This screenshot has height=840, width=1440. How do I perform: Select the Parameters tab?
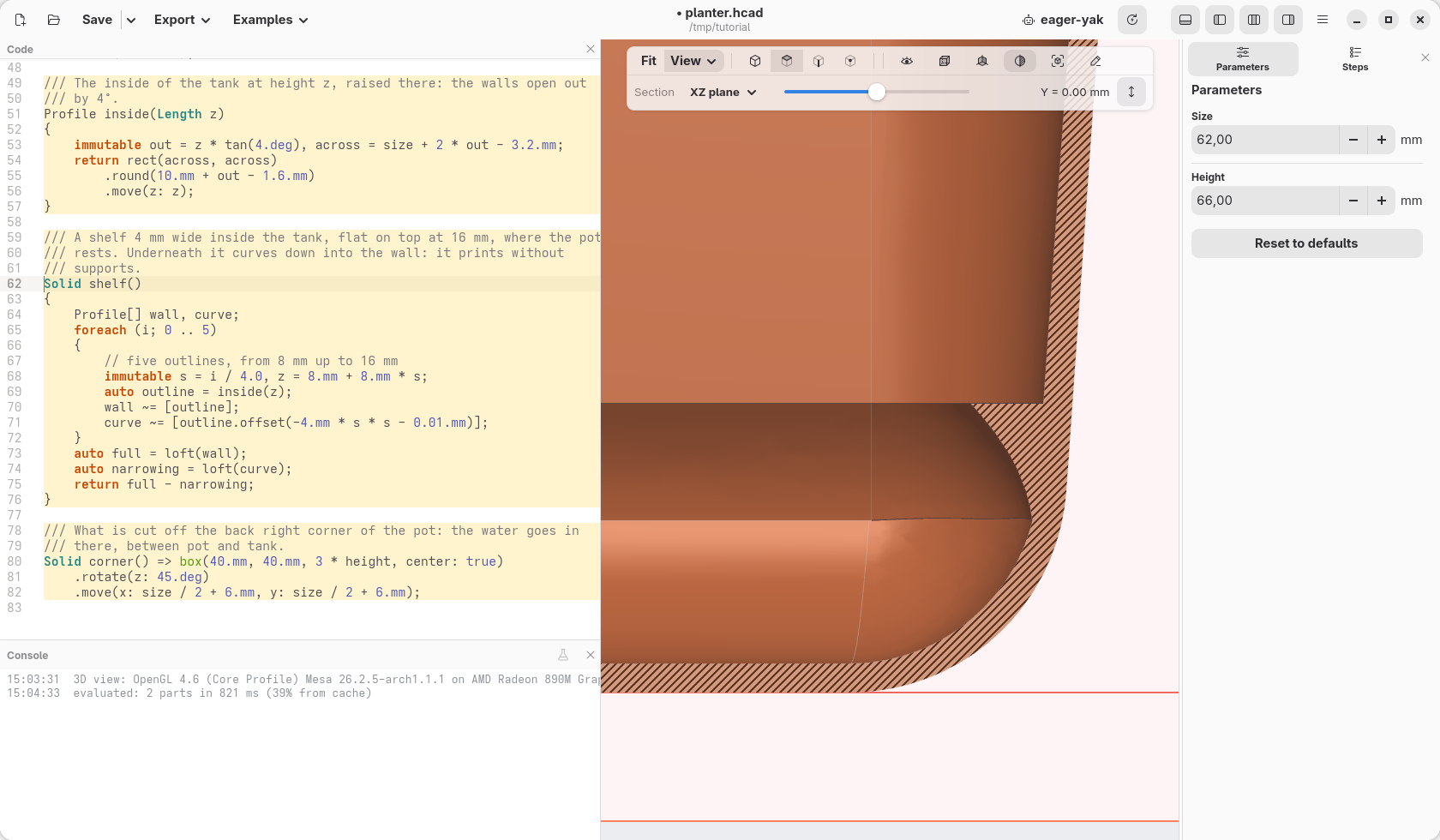tap(1243, 59)
